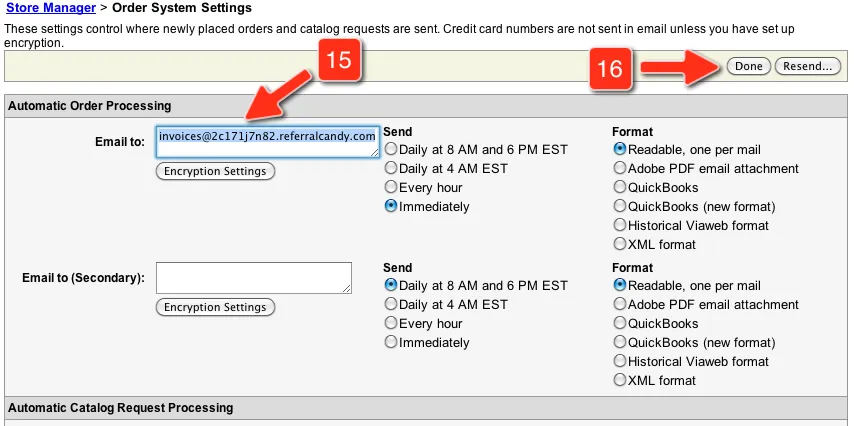Image resolution: width=854 pixels, height=426 pixels.
Task: Open Encryption Settings under secondary email
Action: 215,307
